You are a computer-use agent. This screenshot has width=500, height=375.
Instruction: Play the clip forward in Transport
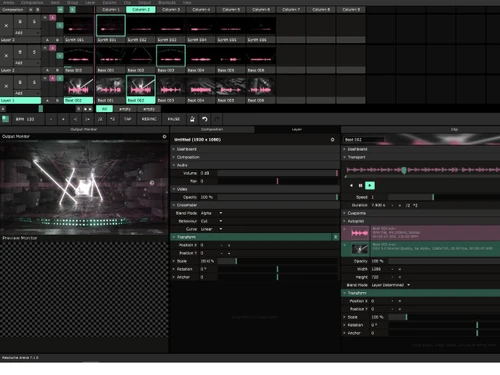pos(370,185)
